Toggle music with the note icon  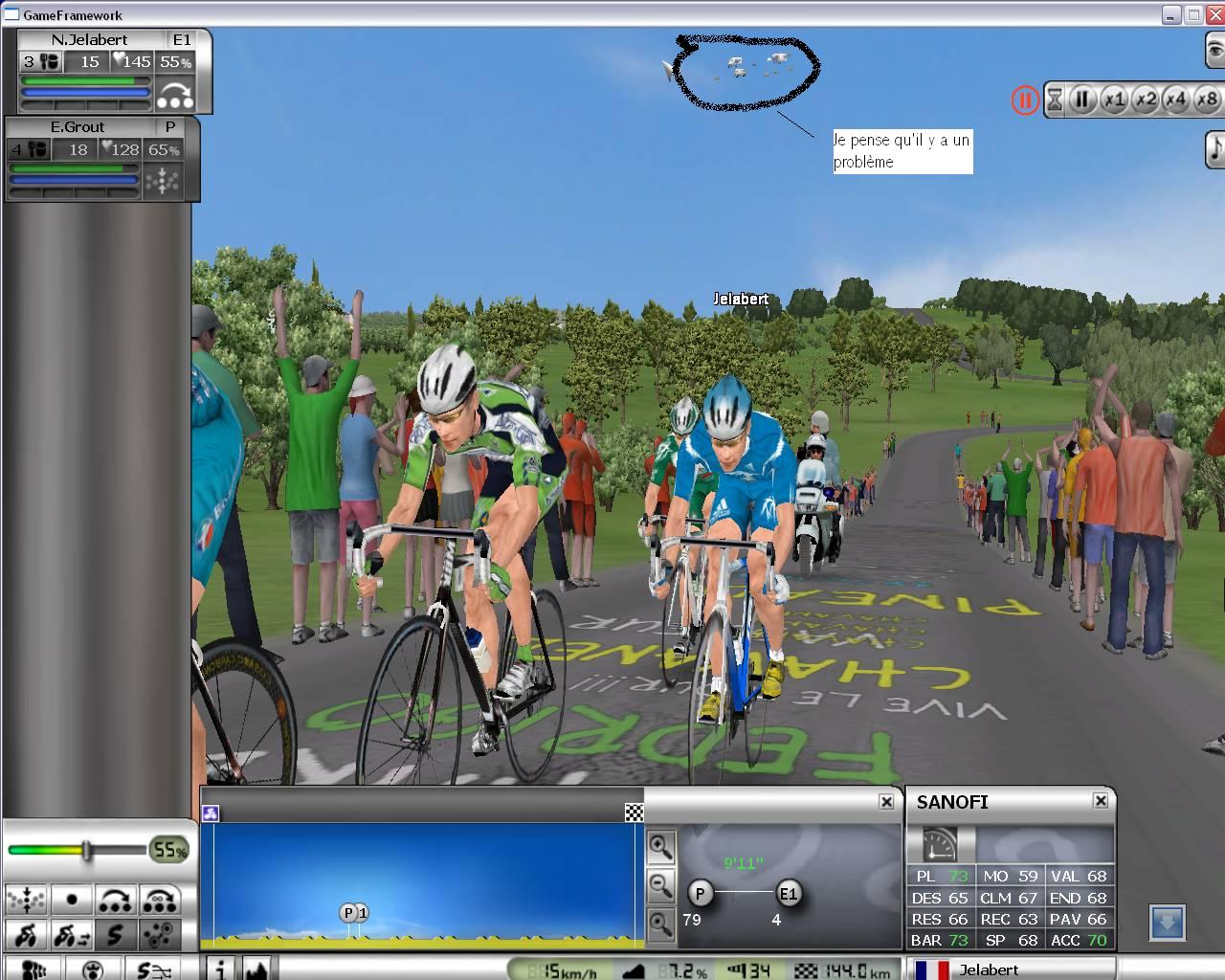coord(1214,148)
